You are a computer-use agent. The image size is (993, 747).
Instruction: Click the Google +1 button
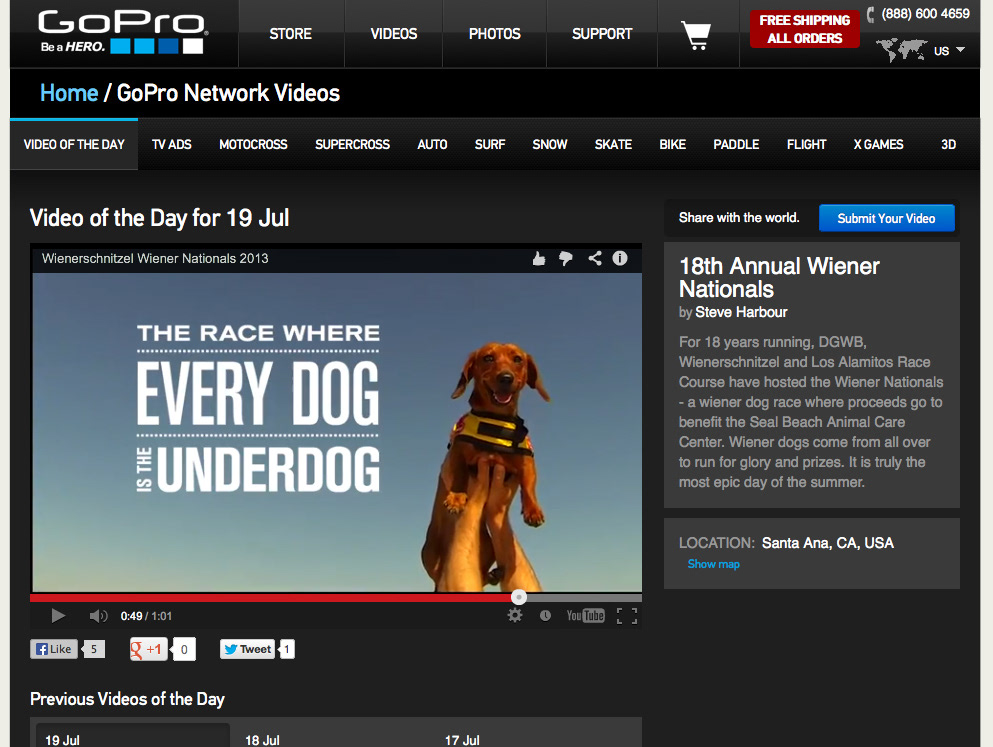coord(148,649)
